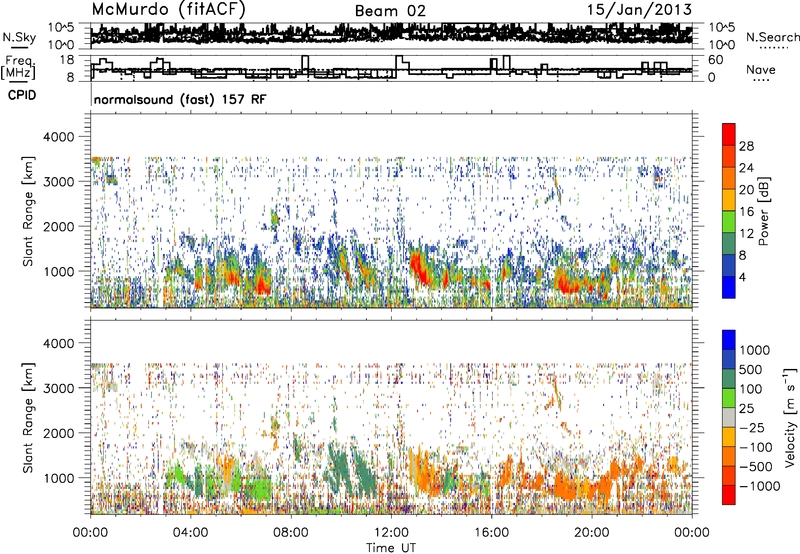Select the Beam 02 label

tap(390, 11)
